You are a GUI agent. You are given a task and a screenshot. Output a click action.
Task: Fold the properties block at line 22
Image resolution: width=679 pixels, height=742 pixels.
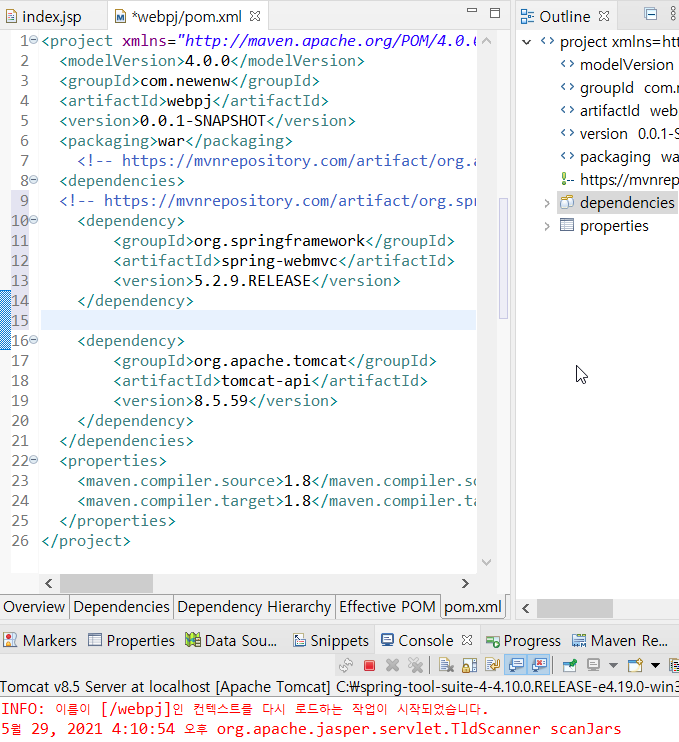(34, 459)
